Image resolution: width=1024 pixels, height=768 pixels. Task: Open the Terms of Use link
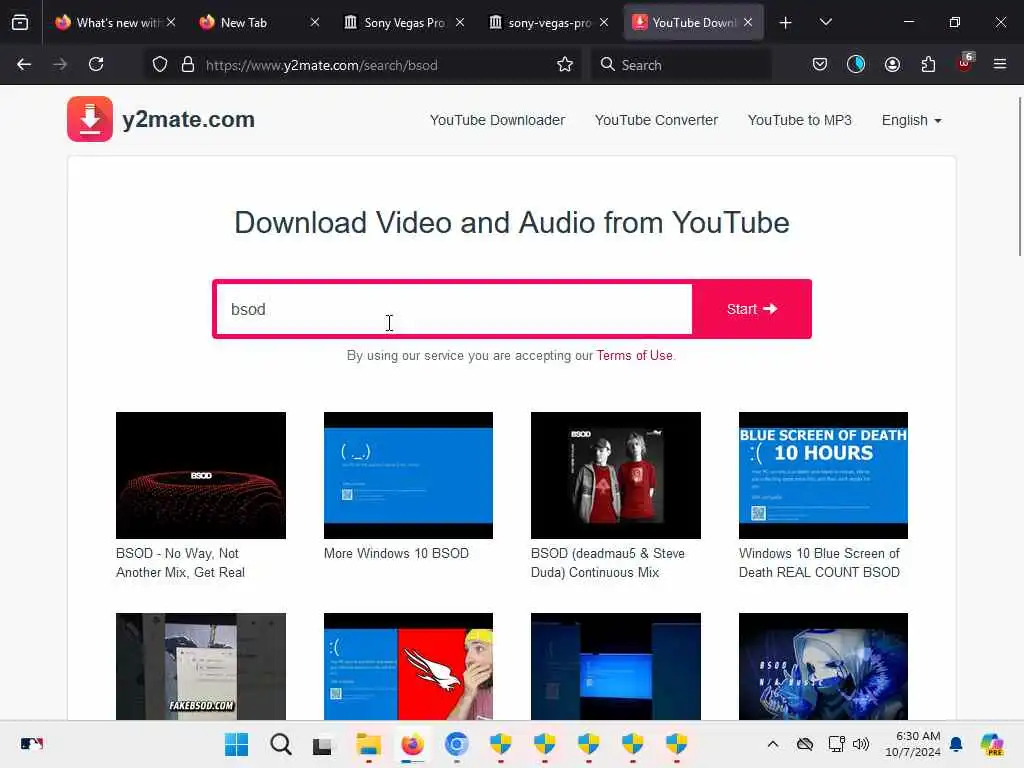[x=634, y=355]
